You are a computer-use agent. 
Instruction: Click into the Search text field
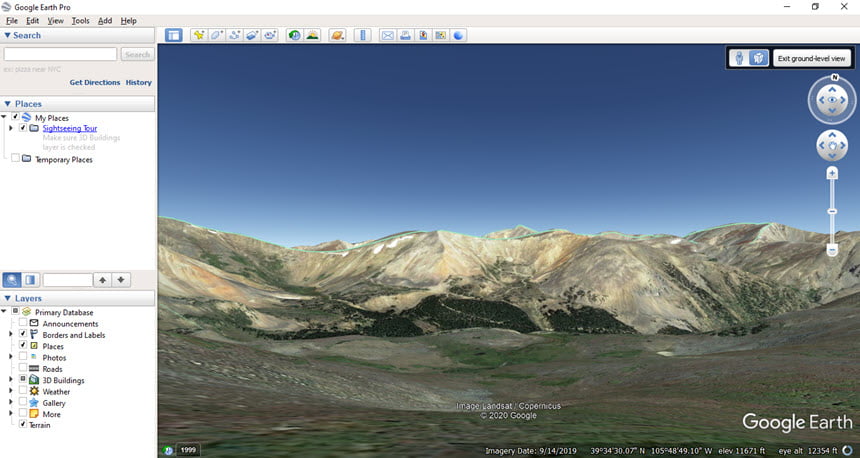(60, 54)
